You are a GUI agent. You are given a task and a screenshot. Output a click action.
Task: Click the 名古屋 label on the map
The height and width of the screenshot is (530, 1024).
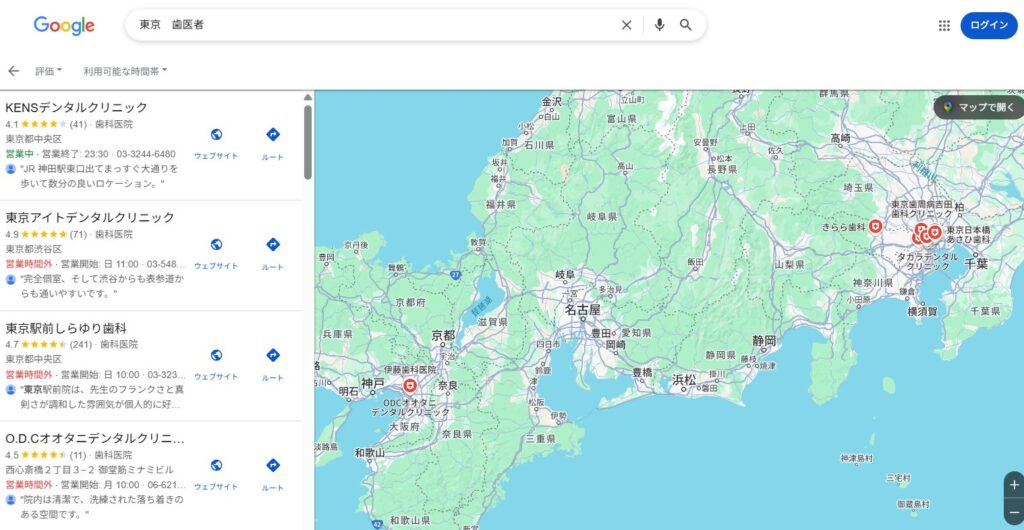[x=583, y=310]
